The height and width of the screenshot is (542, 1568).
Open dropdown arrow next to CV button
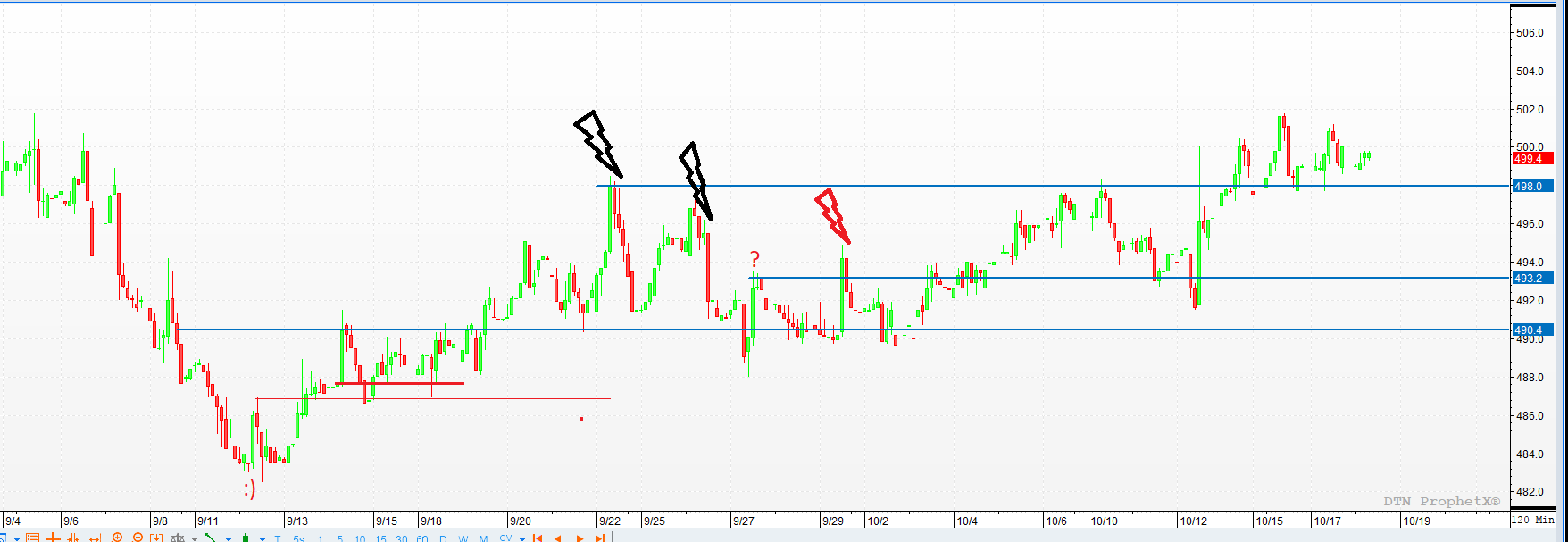point(522,539)
